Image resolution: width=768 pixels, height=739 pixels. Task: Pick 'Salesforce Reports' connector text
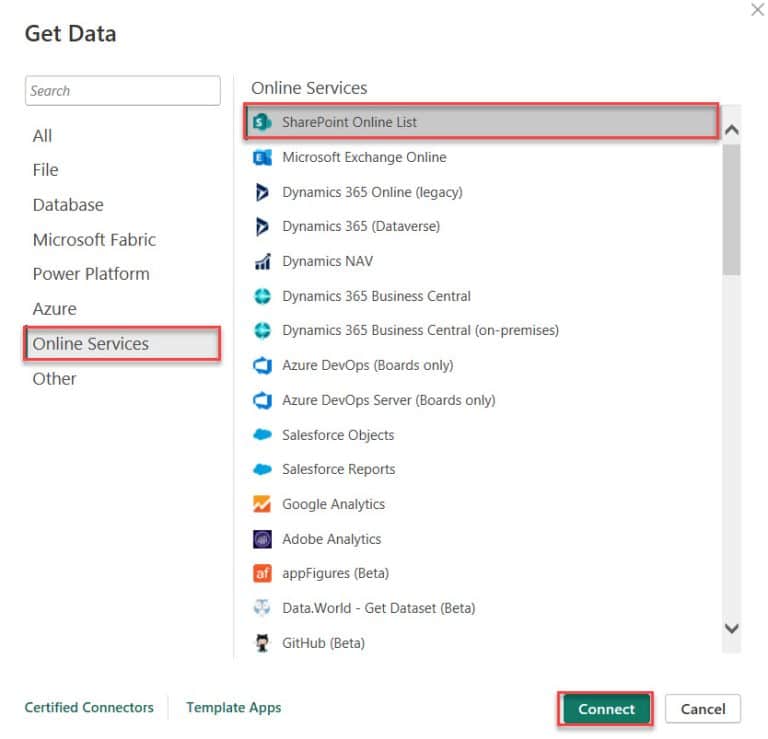pos(338,469)
